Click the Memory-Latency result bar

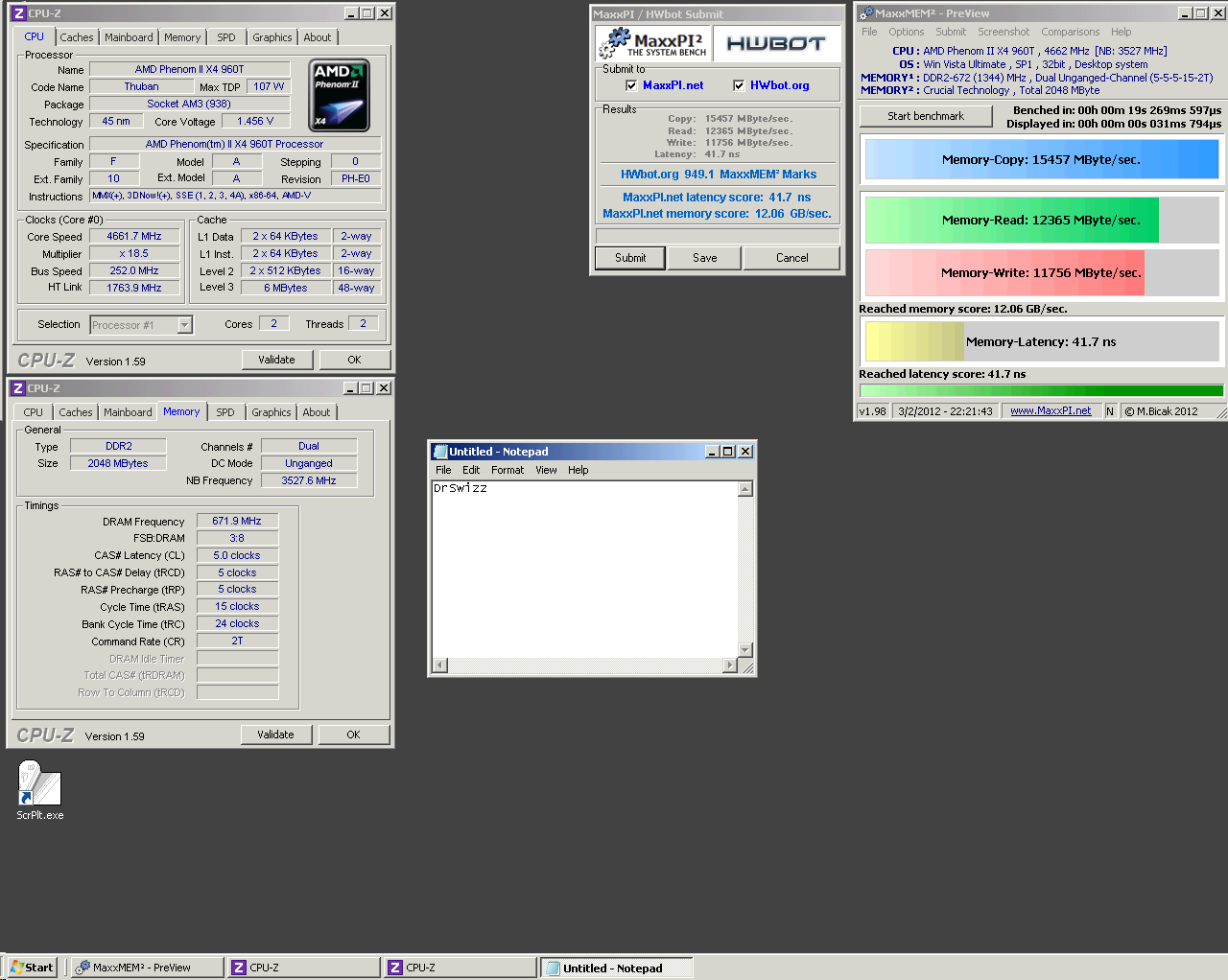coord(1042,341)
